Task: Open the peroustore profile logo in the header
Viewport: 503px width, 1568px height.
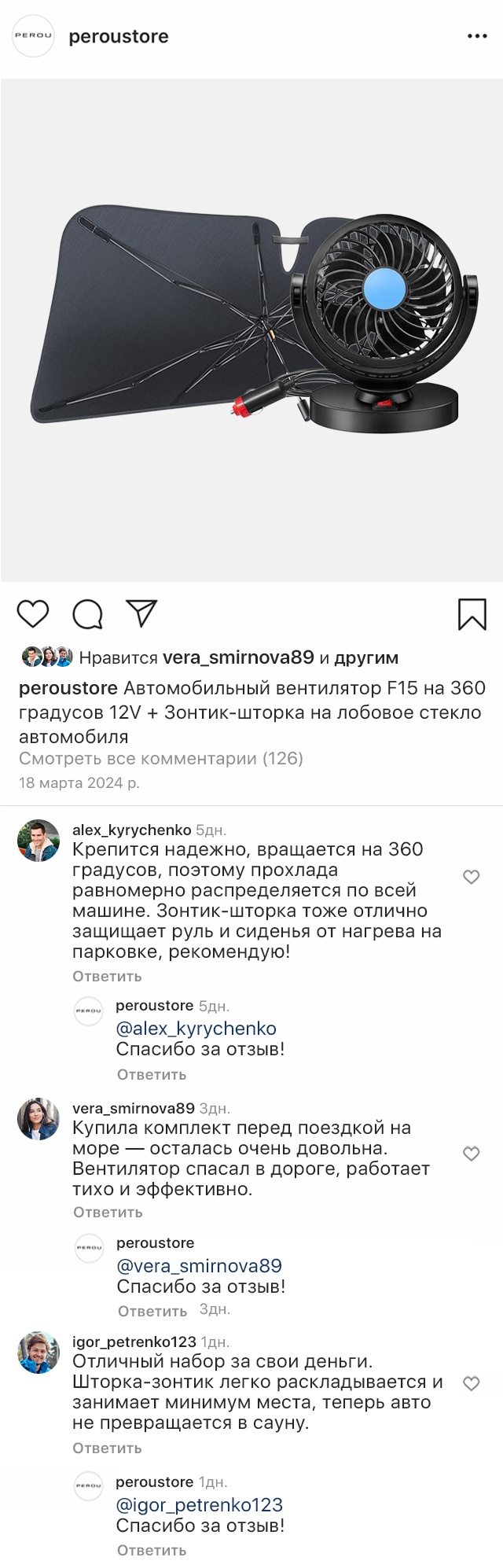Action: [33, 36]
